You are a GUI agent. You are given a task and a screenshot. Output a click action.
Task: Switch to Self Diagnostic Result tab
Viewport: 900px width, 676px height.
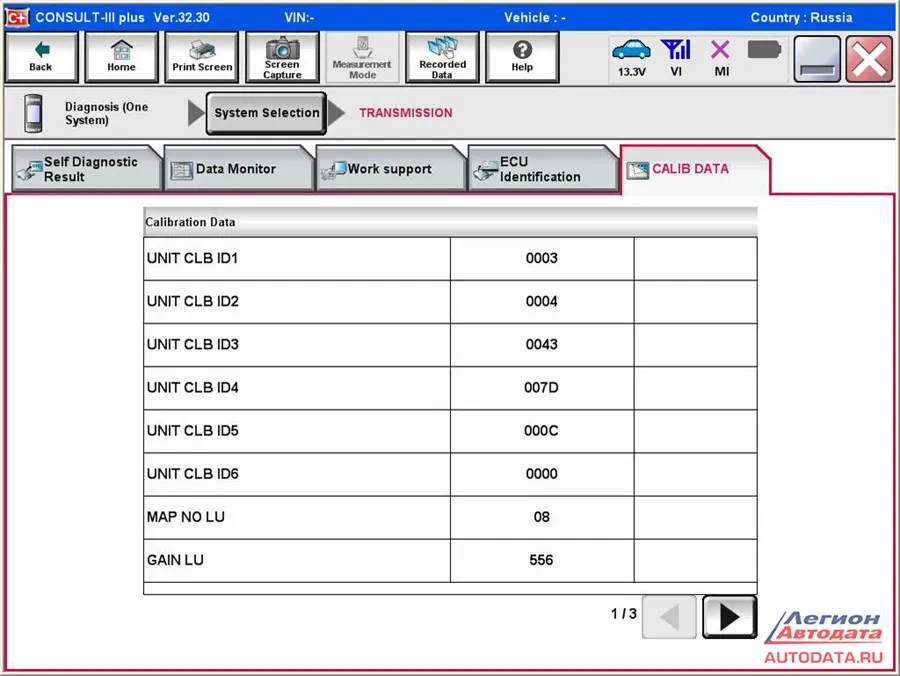(88, 169)
